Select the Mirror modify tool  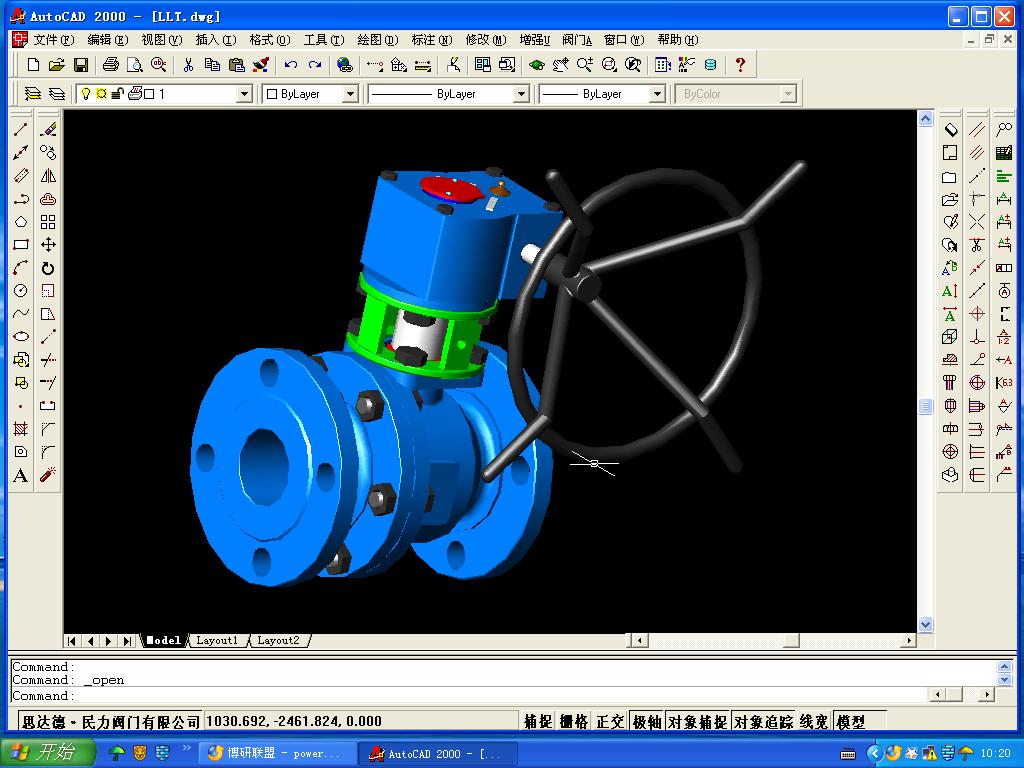[x=48, y=176]
